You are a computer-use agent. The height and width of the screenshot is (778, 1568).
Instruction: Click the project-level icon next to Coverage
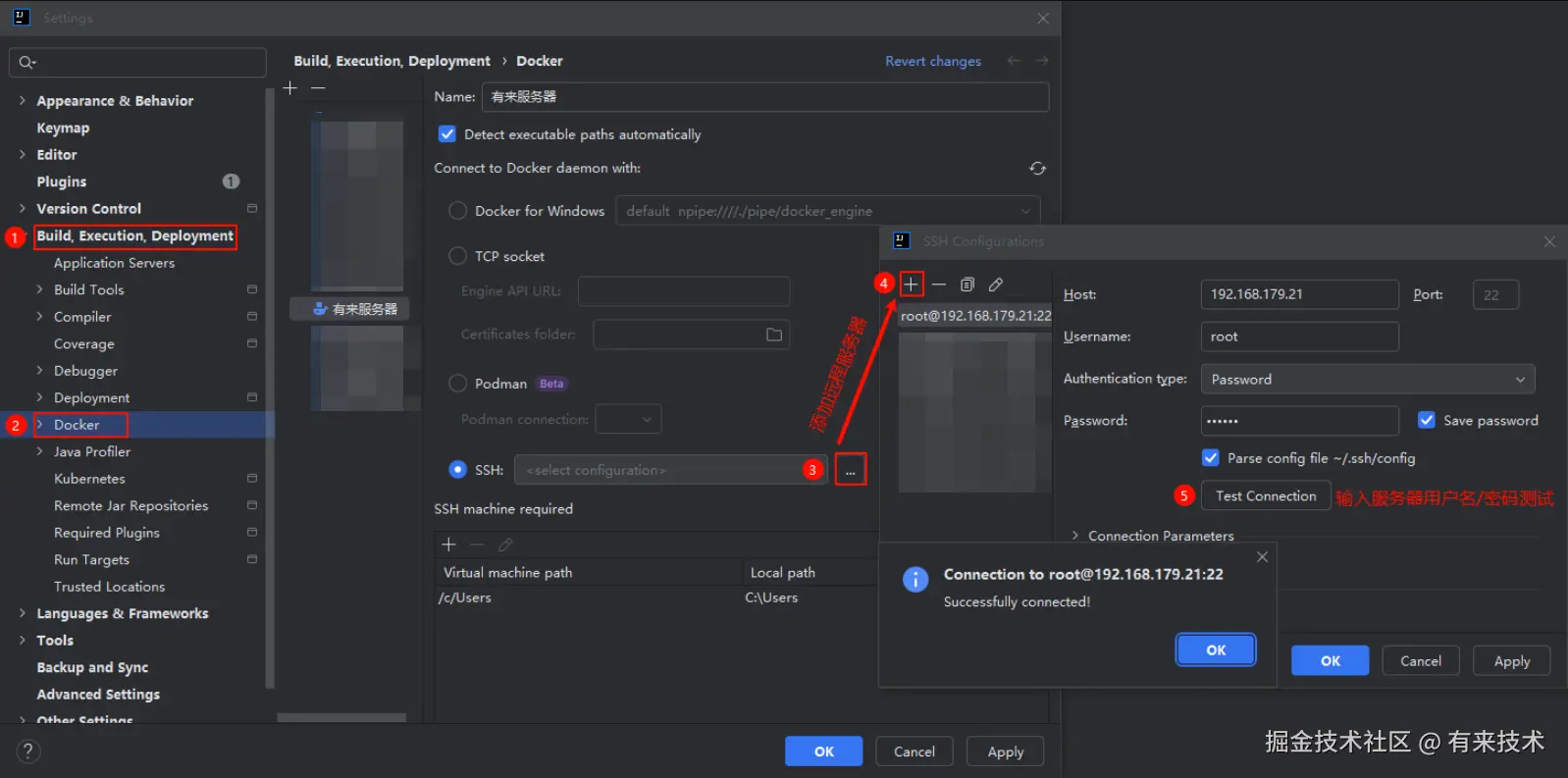click(x=252, y=344)
